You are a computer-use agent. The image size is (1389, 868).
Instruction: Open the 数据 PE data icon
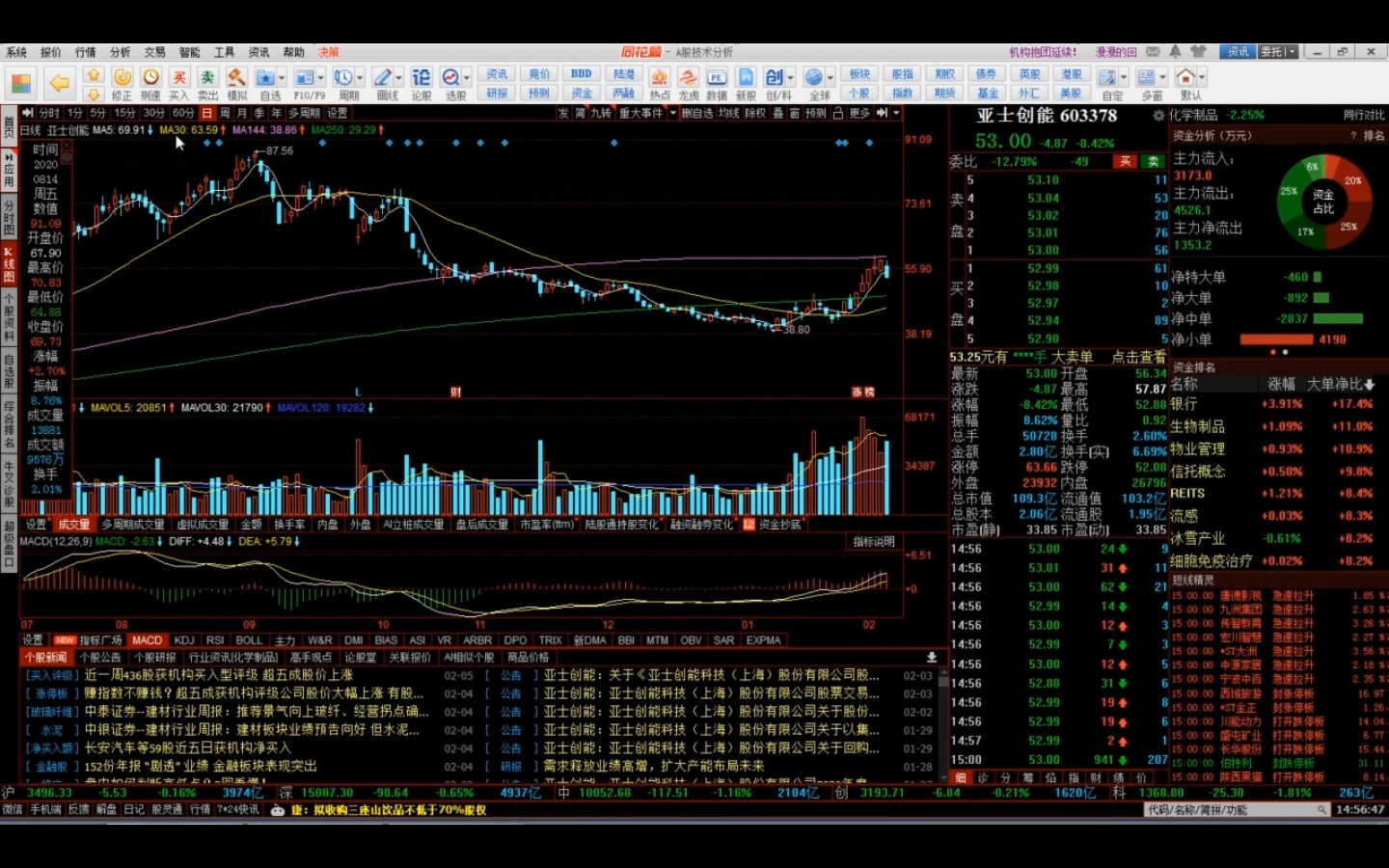coord(717,77)
